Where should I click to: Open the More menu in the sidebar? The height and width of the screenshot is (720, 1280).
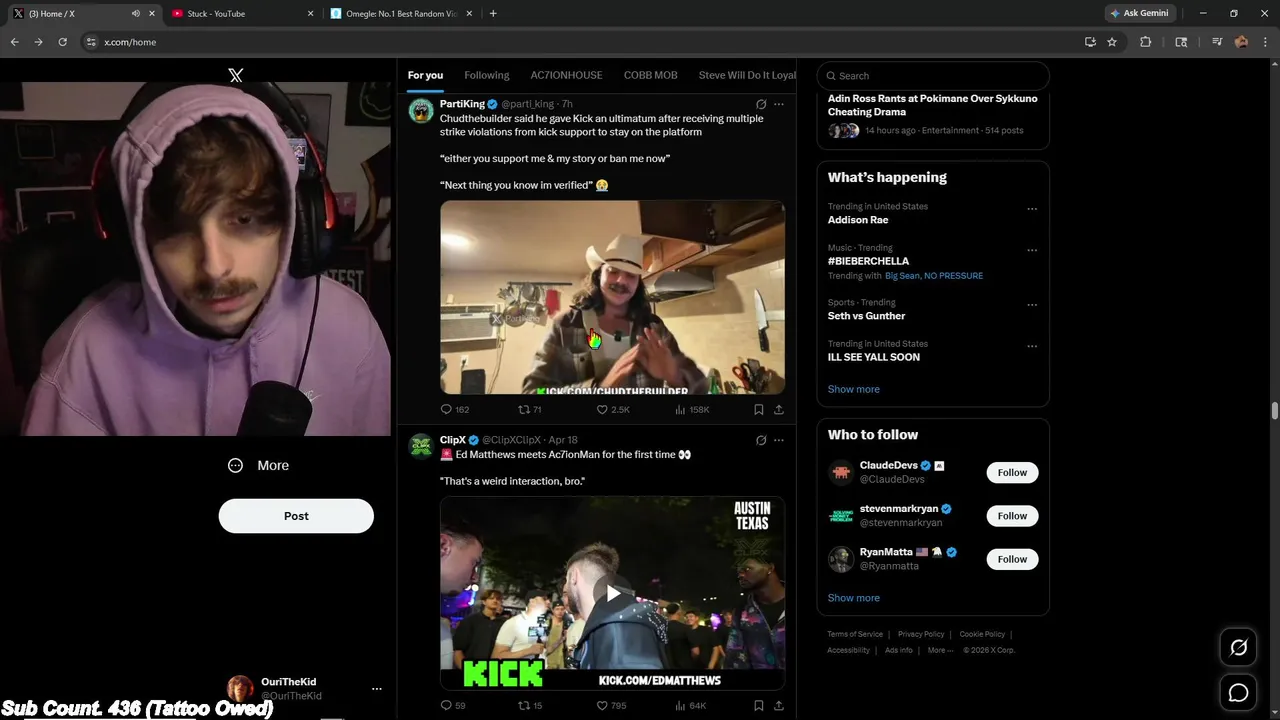[258, 465]
